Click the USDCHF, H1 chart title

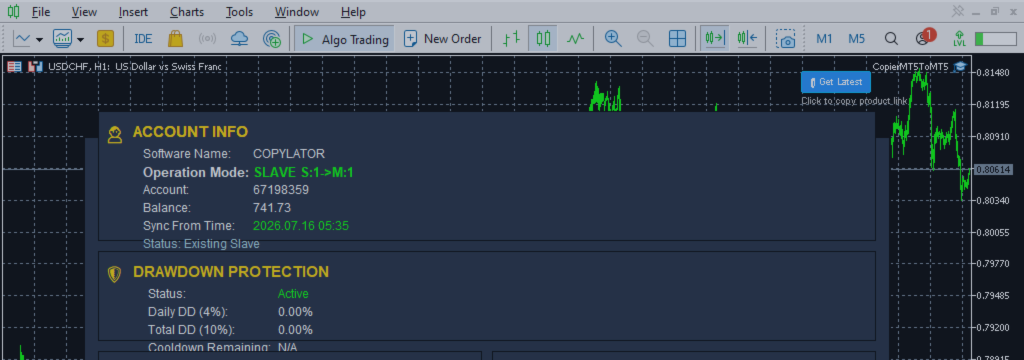point(135,67)
